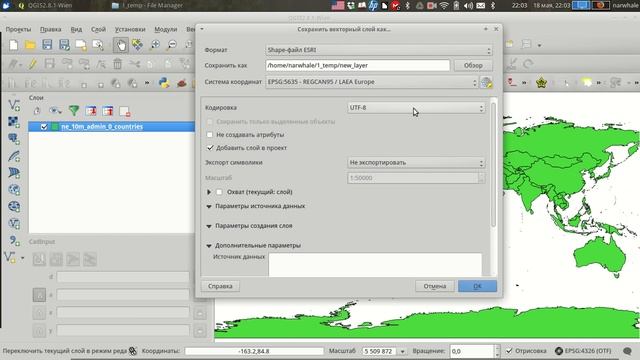Check the 'Не создавать атрибуты' checkbox
The image size is (640, 360).
210,134
